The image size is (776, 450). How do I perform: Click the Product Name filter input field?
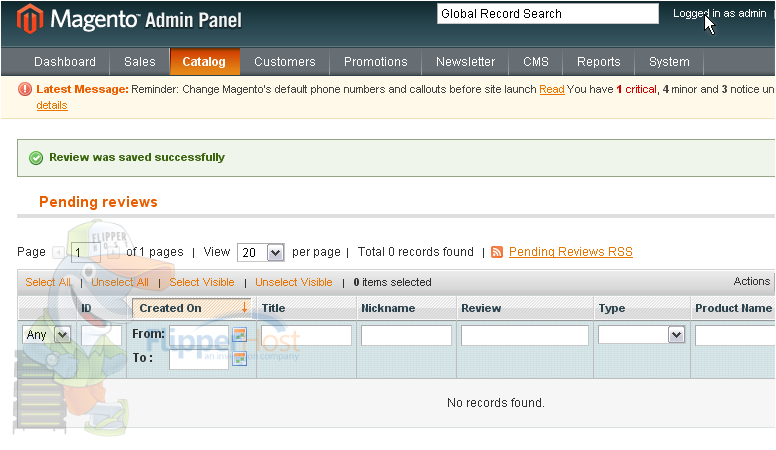click(735, 335)
